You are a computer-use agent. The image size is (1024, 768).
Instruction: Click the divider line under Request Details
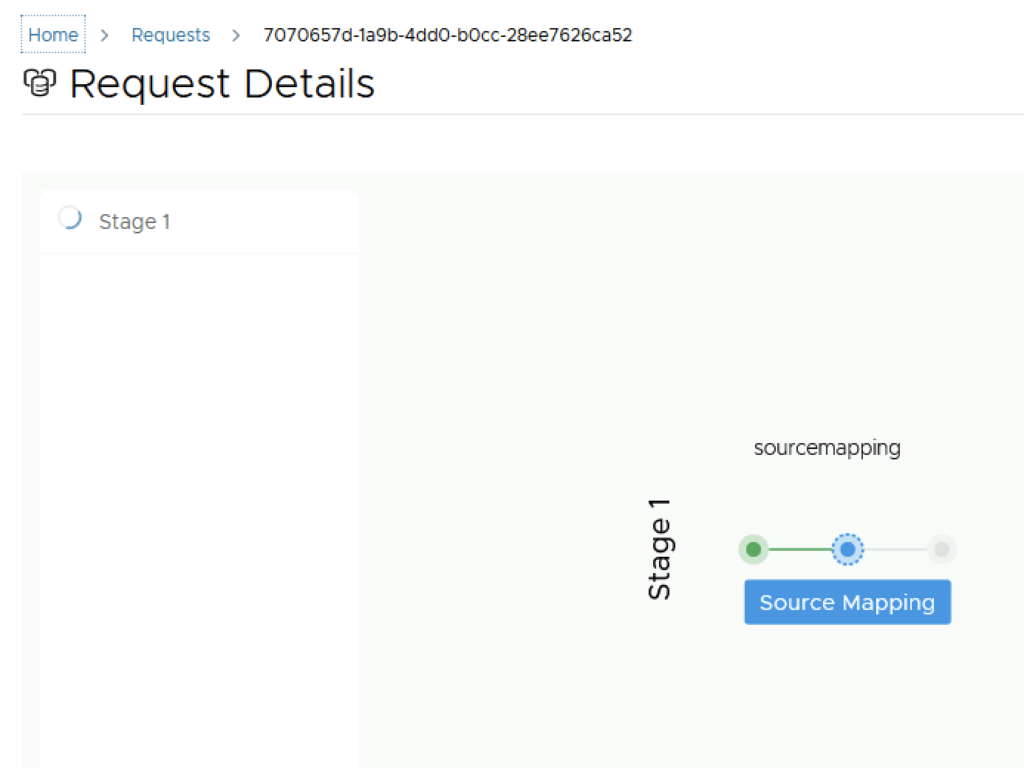tap(520, 114)
